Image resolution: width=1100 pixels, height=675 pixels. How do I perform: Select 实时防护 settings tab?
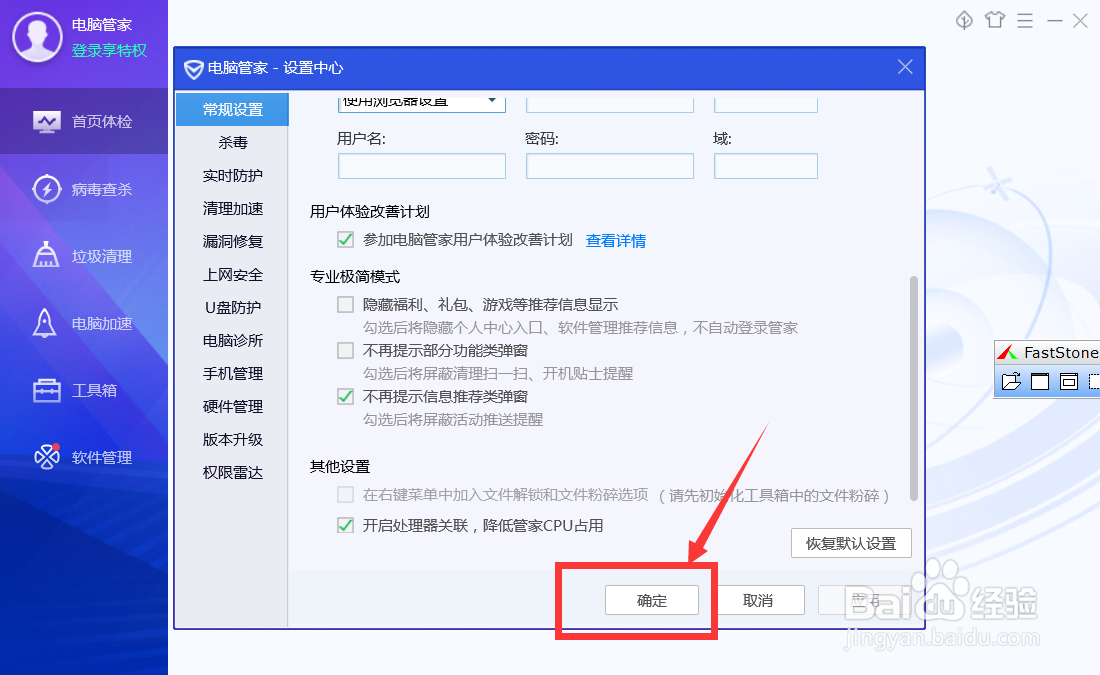(x=232, y=175)
